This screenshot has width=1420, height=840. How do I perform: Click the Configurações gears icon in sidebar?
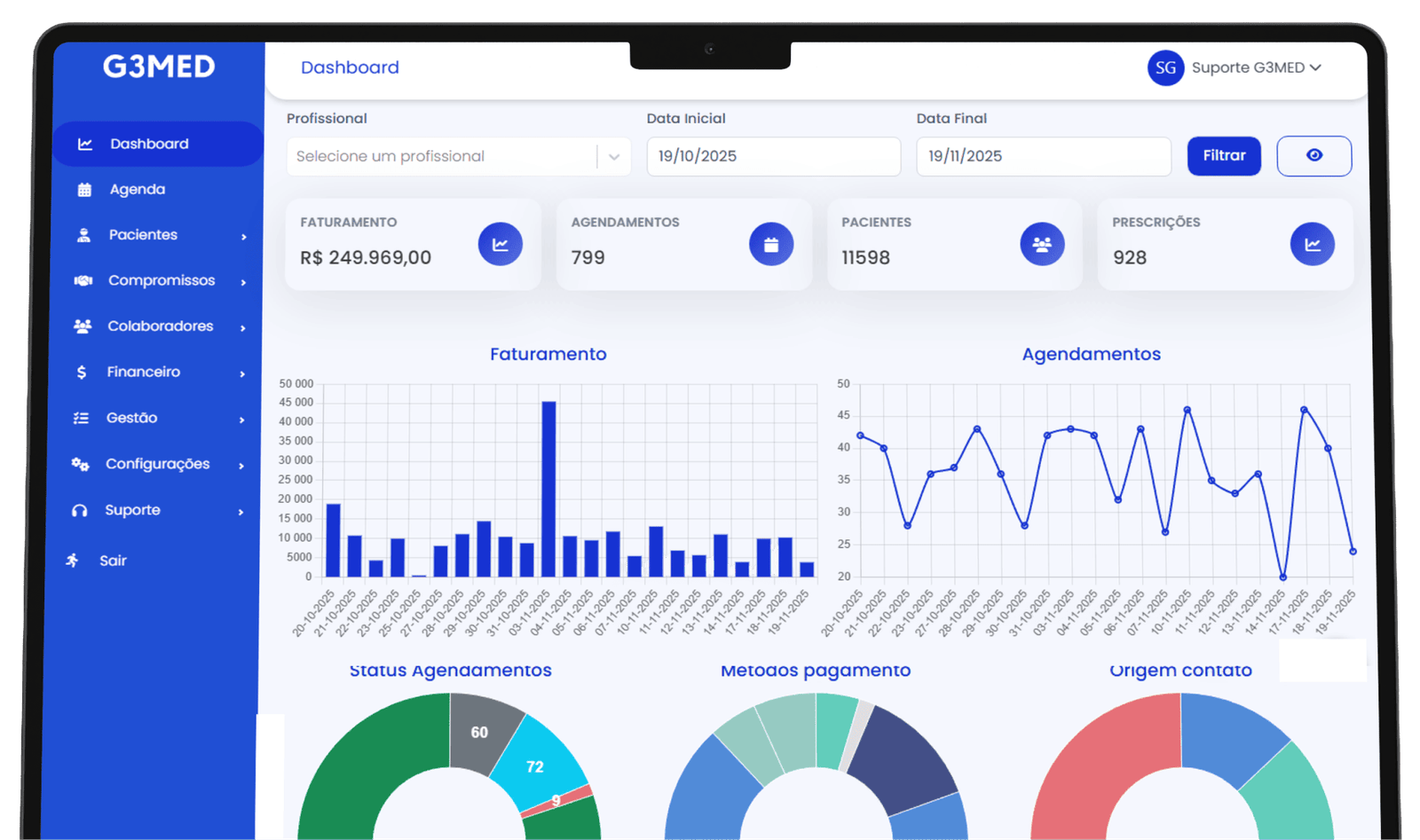pos(80,465)
